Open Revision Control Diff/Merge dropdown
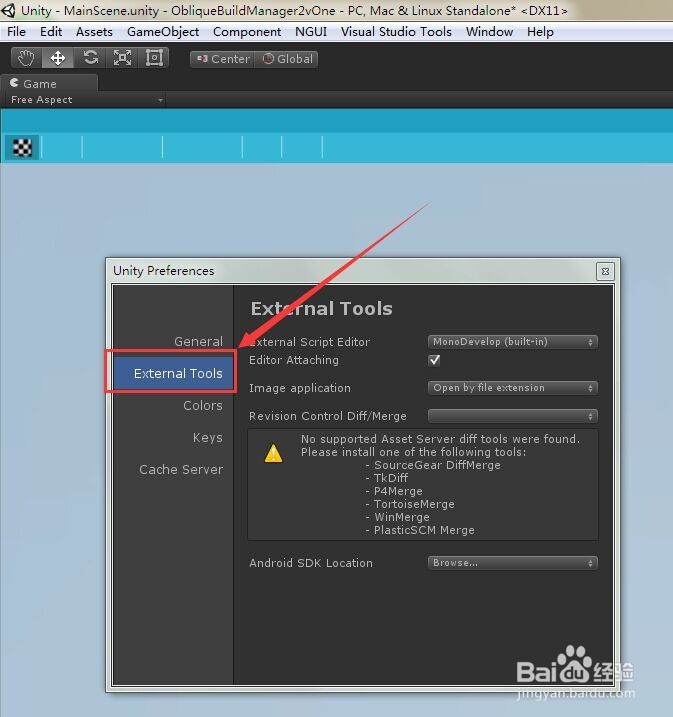The width and height of the screenshot is (673, 717). click(x=513, y=416)
